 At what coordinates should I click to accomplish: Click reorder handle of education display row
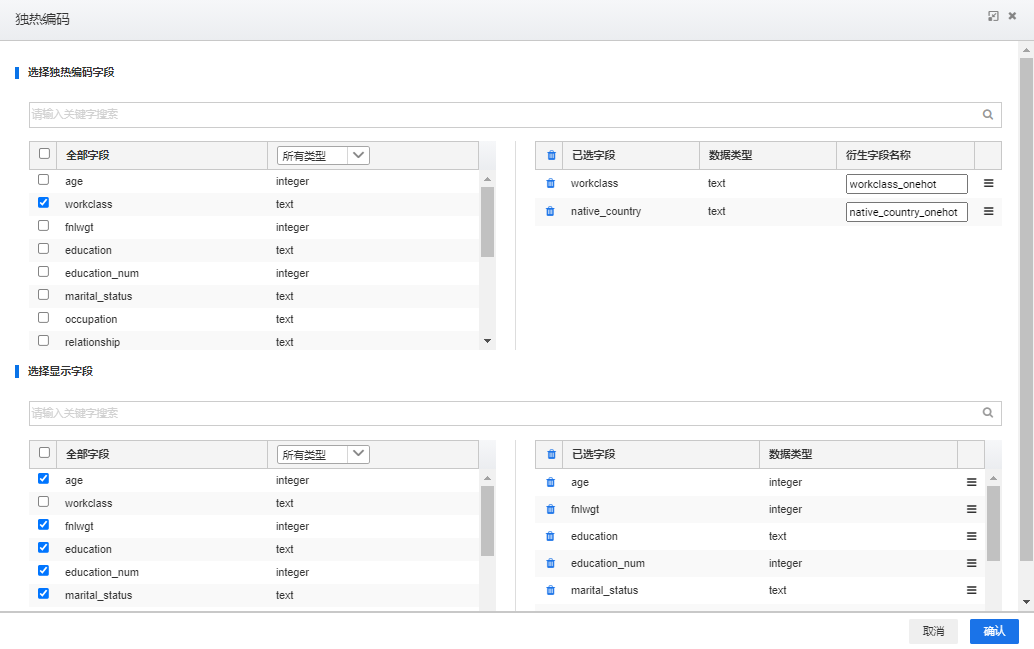tap(971, 536)
